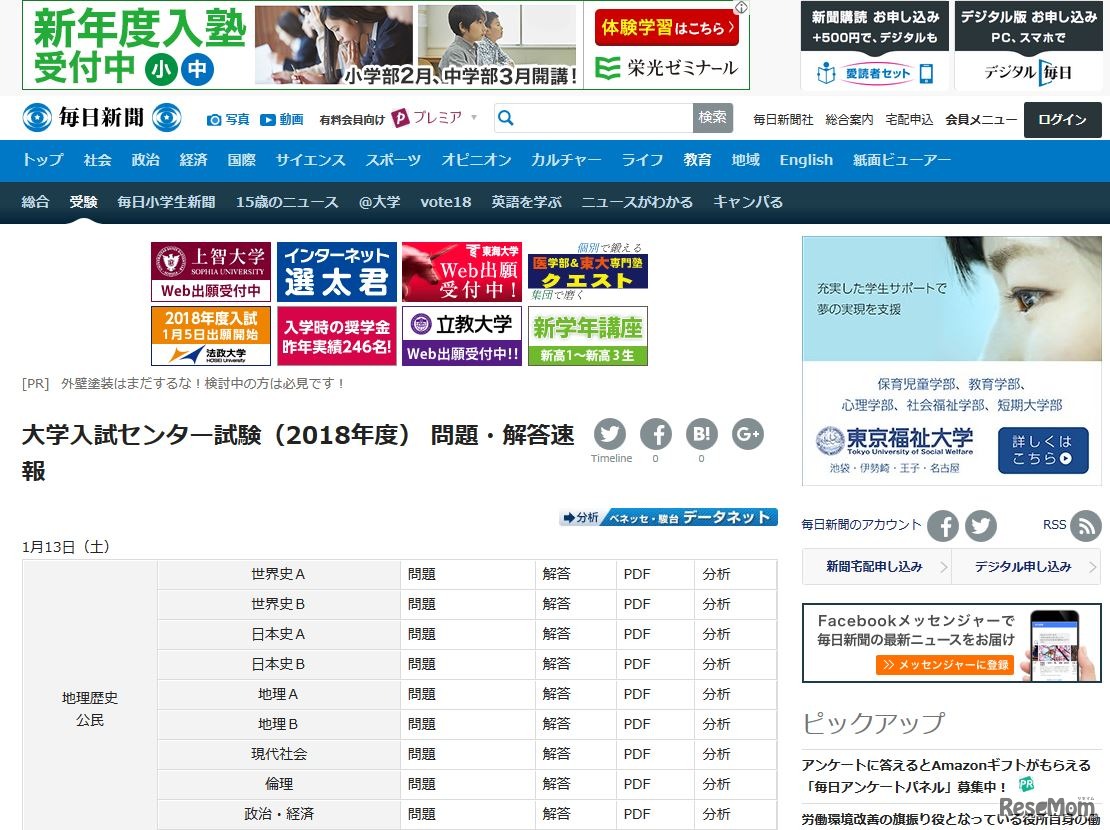Click the ログイン button
Image resolution: width=1110 pixels, height=830 pixels.
click(x=1062, y=119)
